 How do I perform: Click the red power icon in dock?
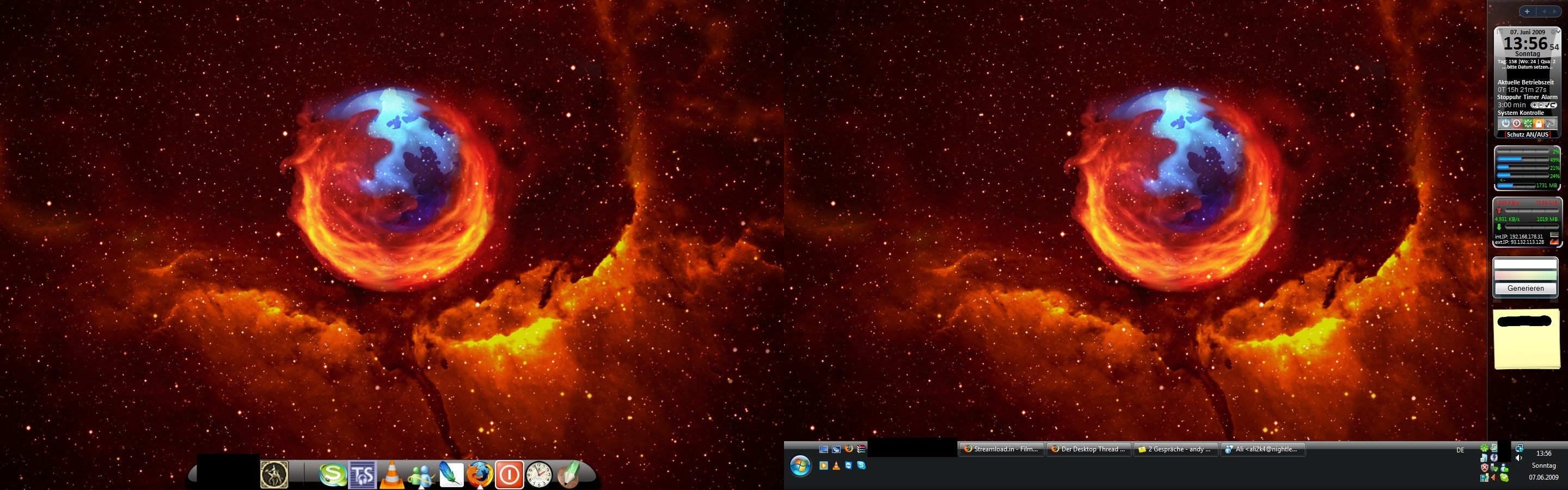point(510,475)
